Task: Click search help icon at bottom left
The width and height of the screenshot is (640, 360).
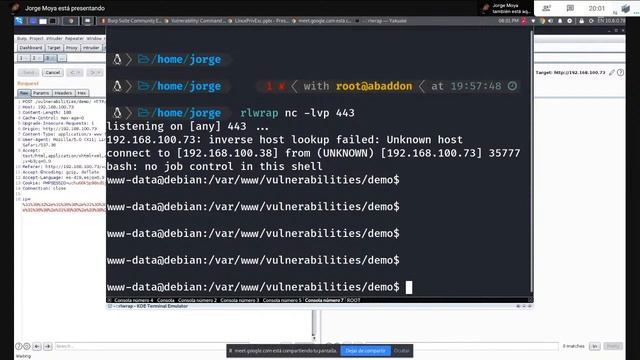Action: (x=19, y=346)
